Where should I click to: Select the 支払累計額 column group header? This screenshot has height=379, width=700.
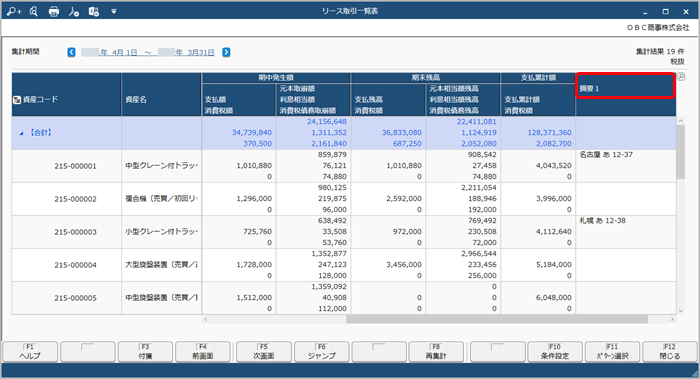point(538,78)
